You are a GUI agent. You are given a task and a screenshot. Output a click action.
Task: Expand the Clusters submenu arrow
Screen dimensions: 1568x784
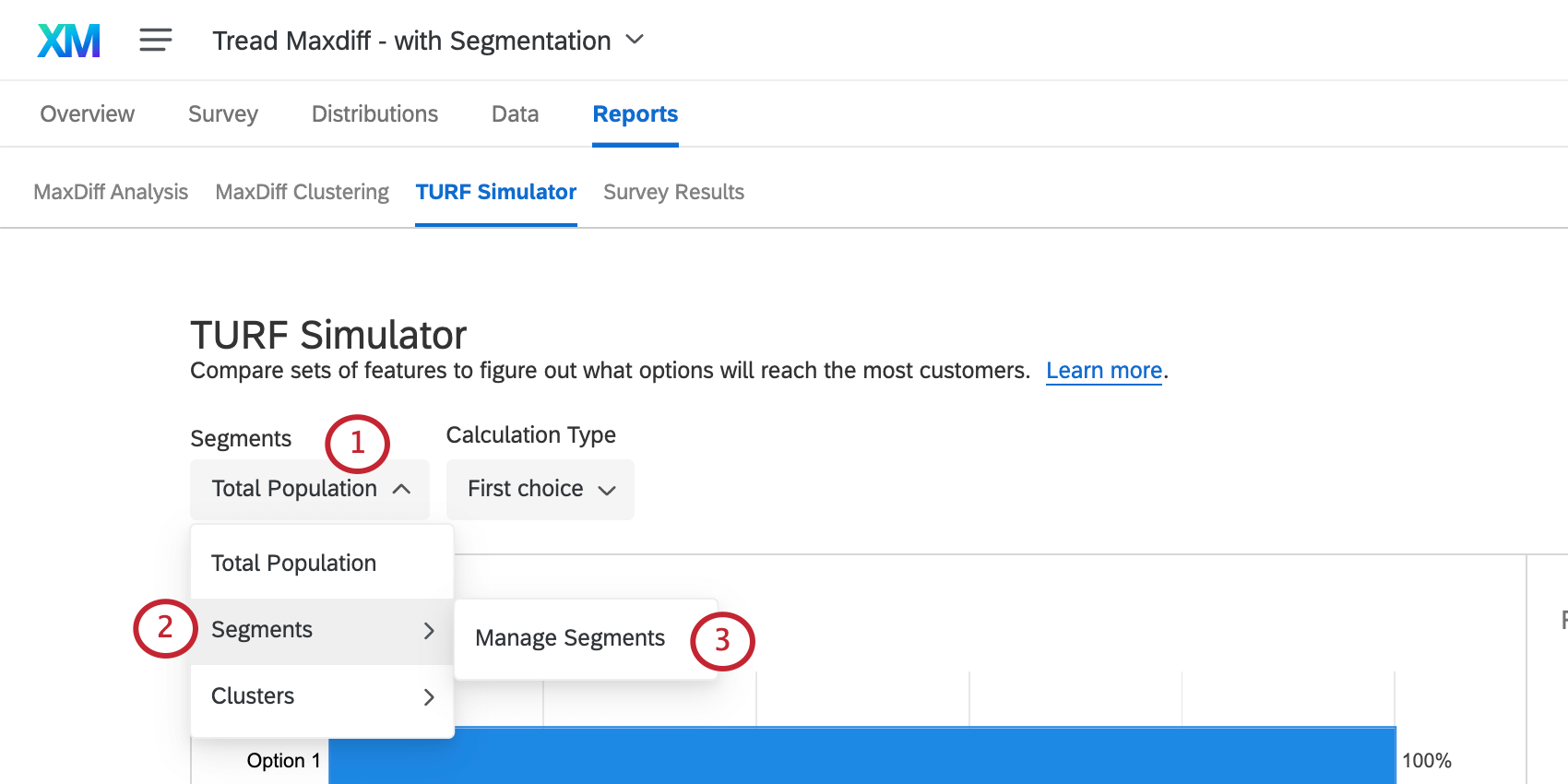(x=429, y=697)
